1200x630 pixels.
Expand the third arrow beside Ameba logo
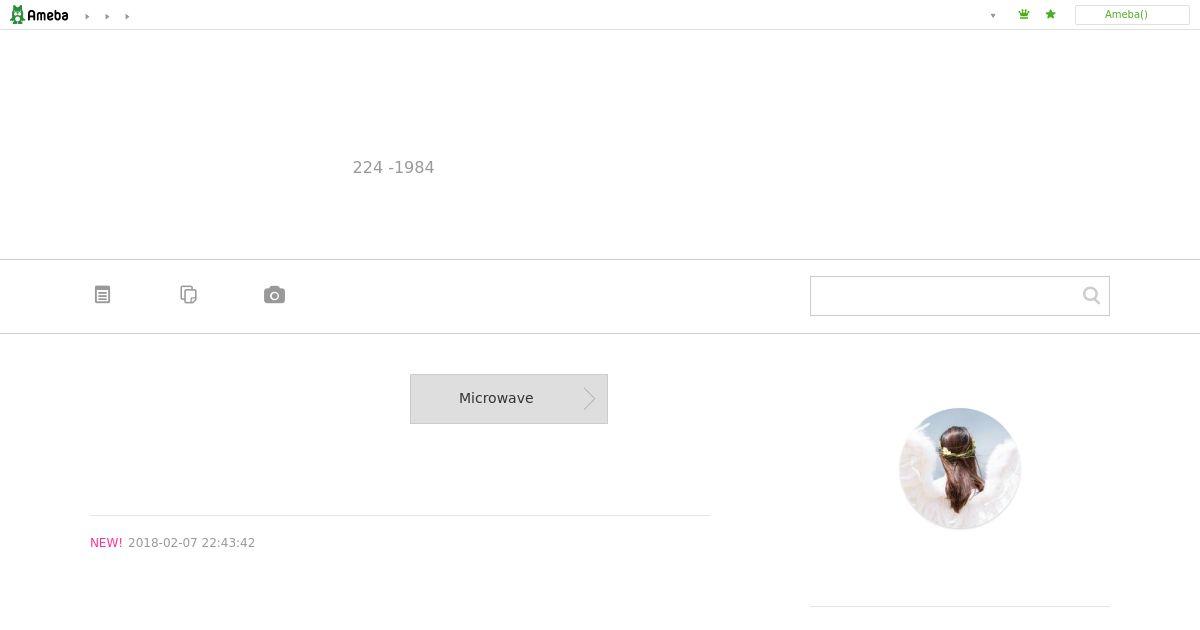(x=127, y=16)
